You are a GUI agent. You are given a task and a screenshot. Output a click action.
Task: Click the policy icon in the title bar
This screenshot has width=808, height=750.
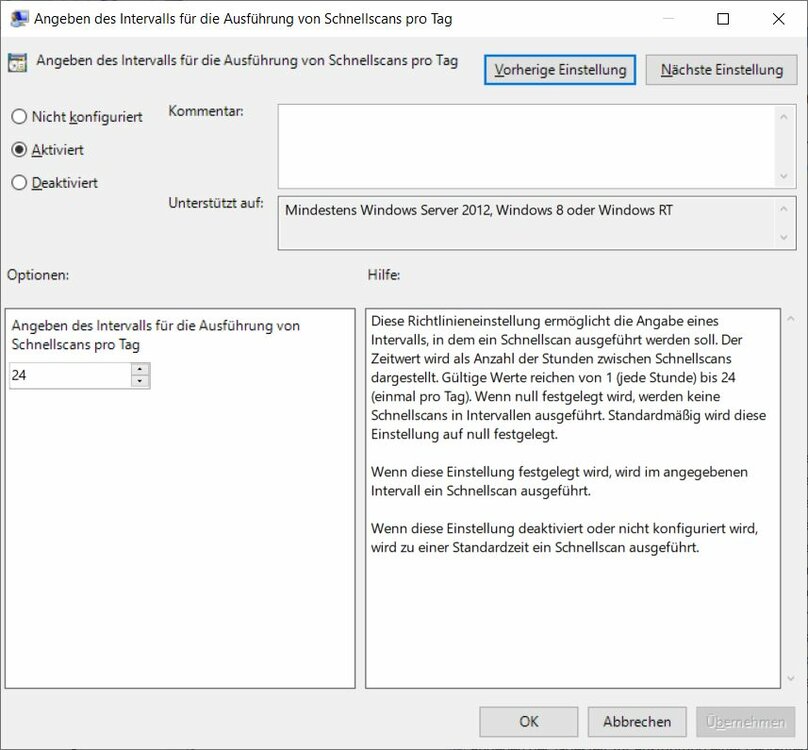click(x=19, y=19)
